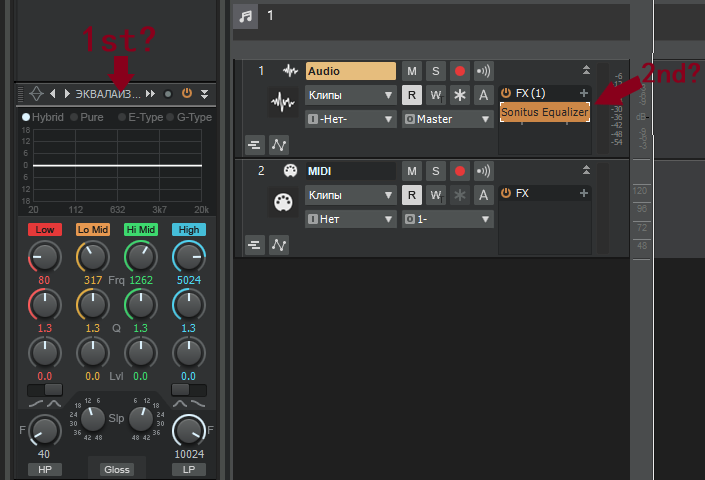Enable the High EQ band
This screenshot has width=705, height=480.
(x=189, y=230)
